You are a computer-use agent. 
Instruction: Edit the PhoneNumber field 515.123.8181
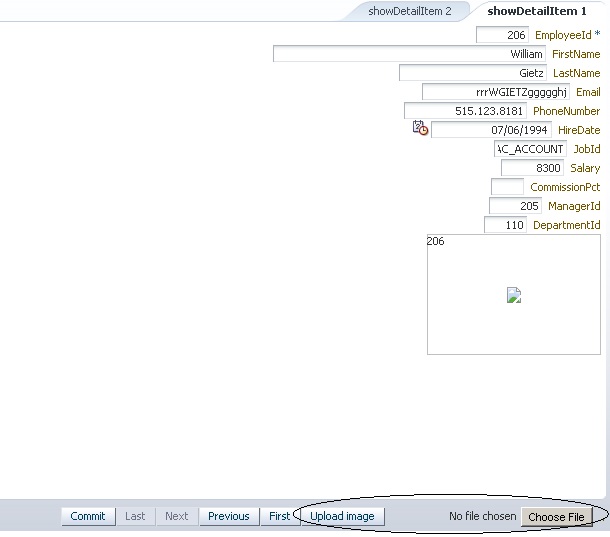click(x=465, y=111)
